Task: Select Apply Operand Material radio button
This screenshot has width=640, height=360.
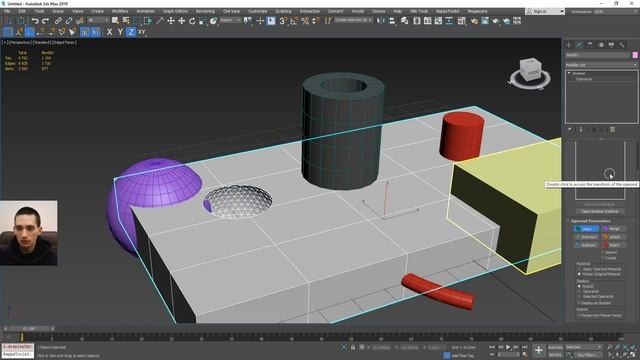Action: [x=579, y=269]
